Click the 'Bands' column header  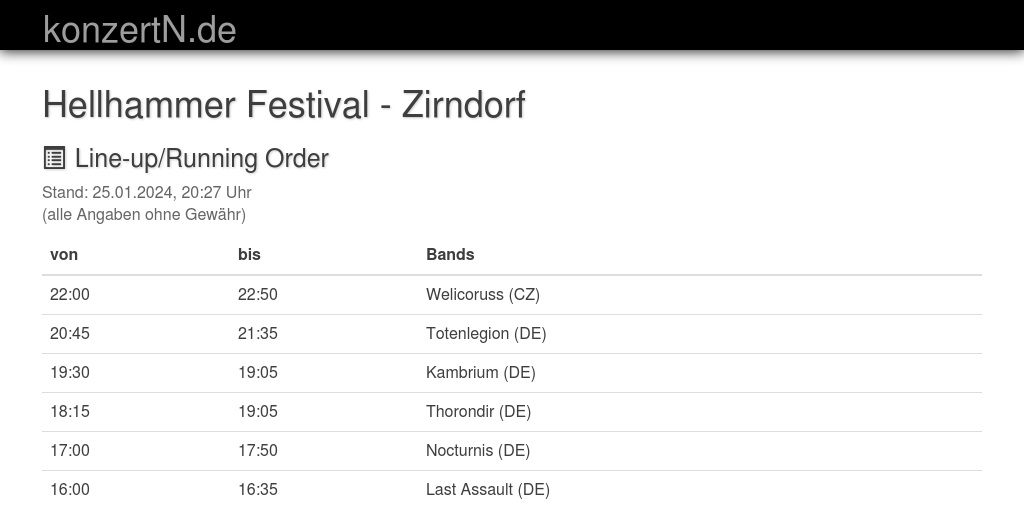point(450,254)
